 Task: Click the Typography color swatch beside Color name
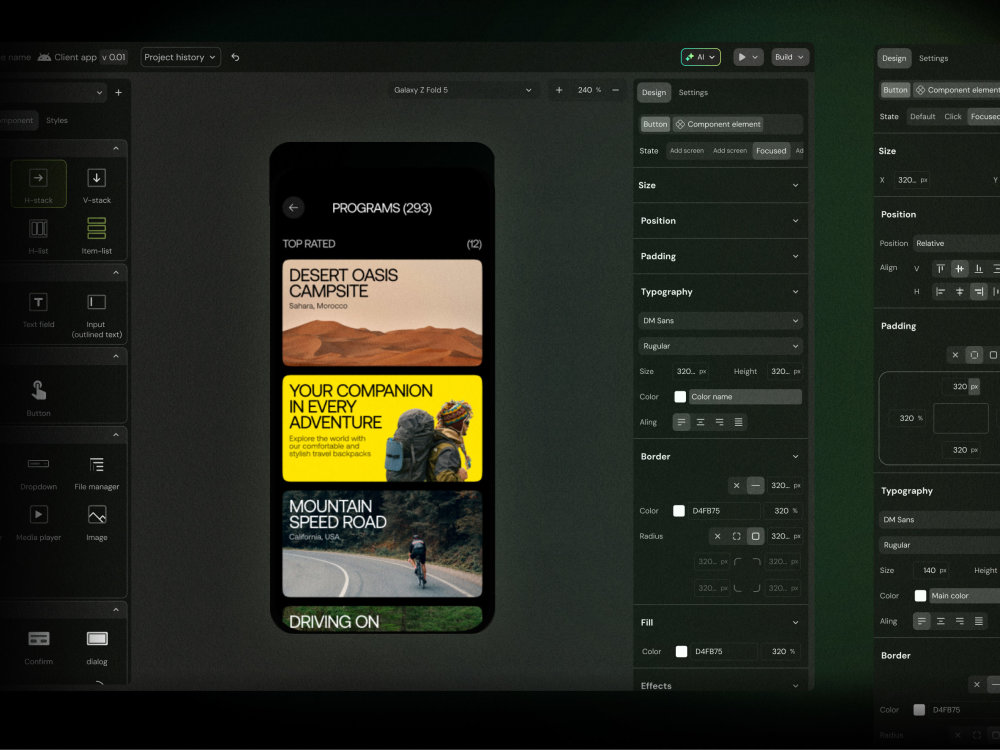680,397
